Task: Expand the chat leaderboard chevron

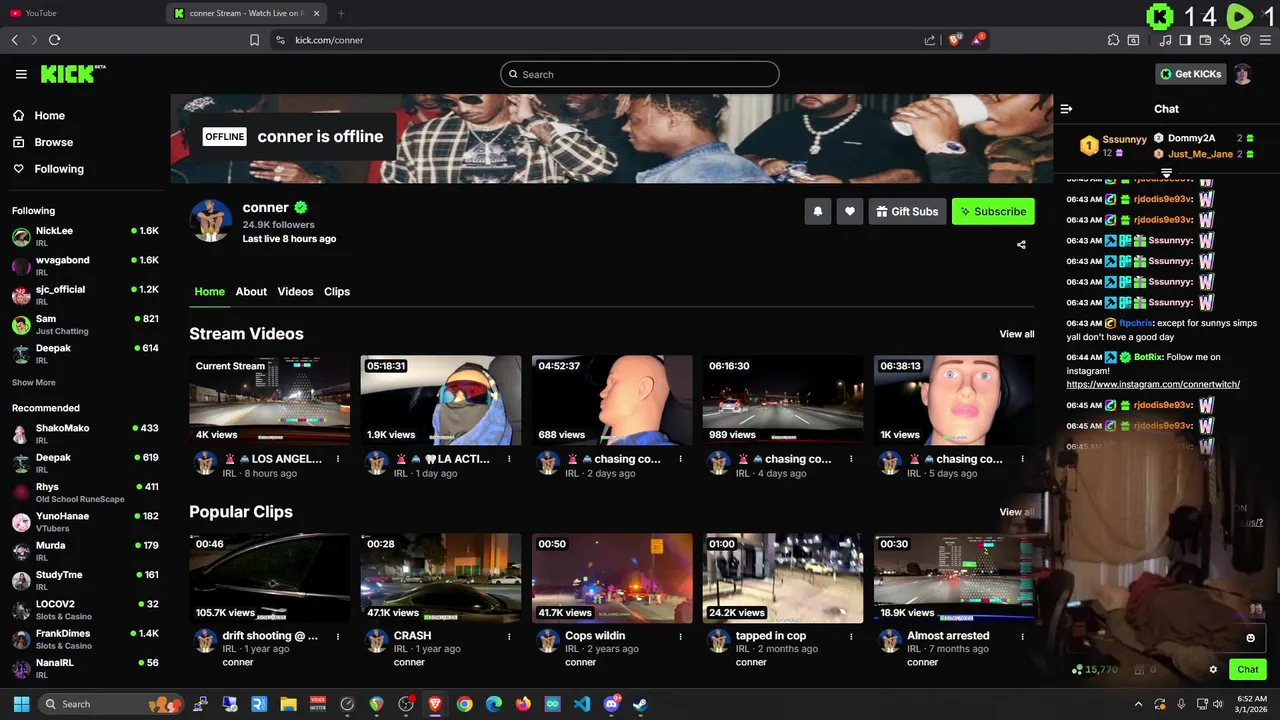Action: pyautogui.click(x=1166, y=174)
